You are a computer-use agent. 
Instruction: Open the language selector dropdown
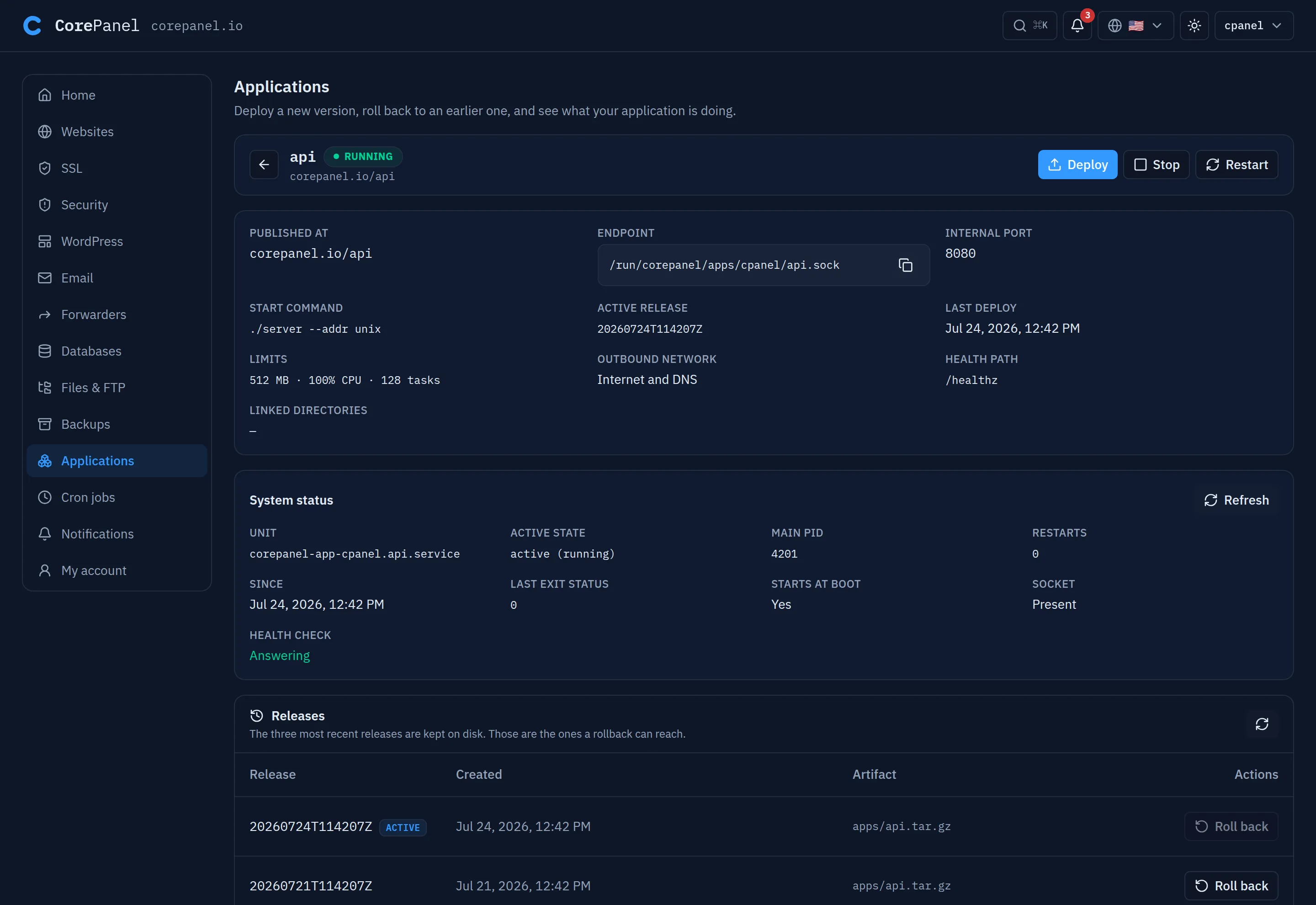1135,26
